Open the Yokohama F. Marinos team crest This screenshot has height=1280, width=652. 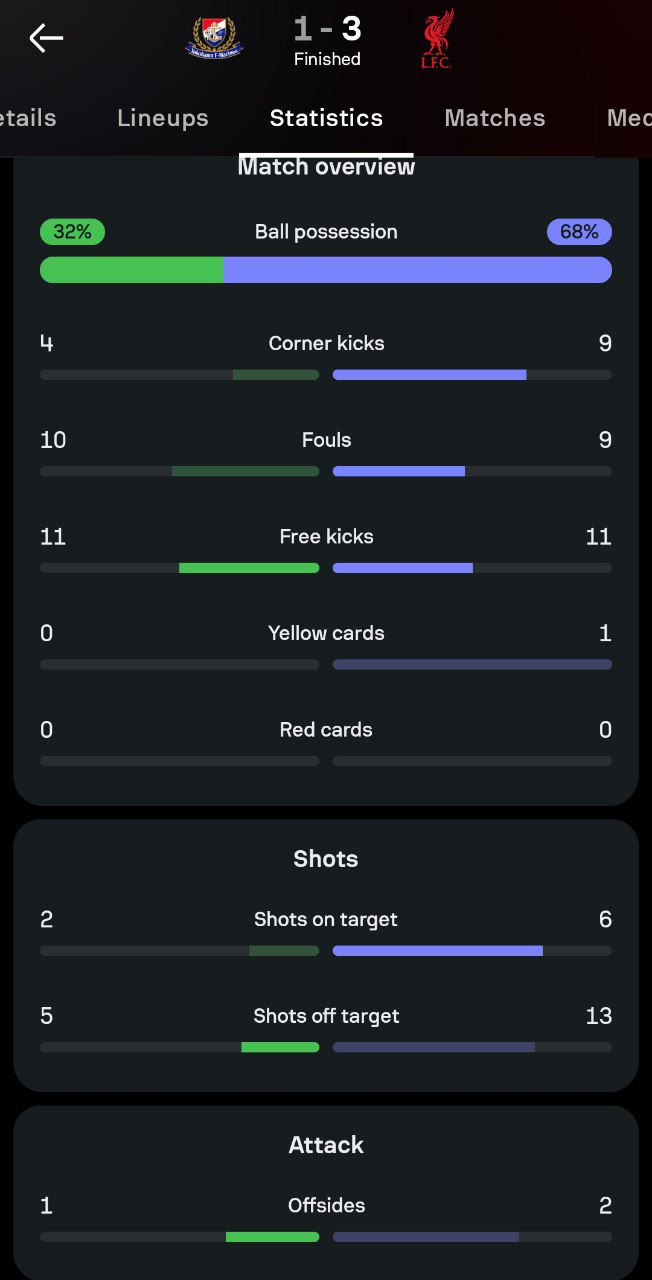point(215,38)
